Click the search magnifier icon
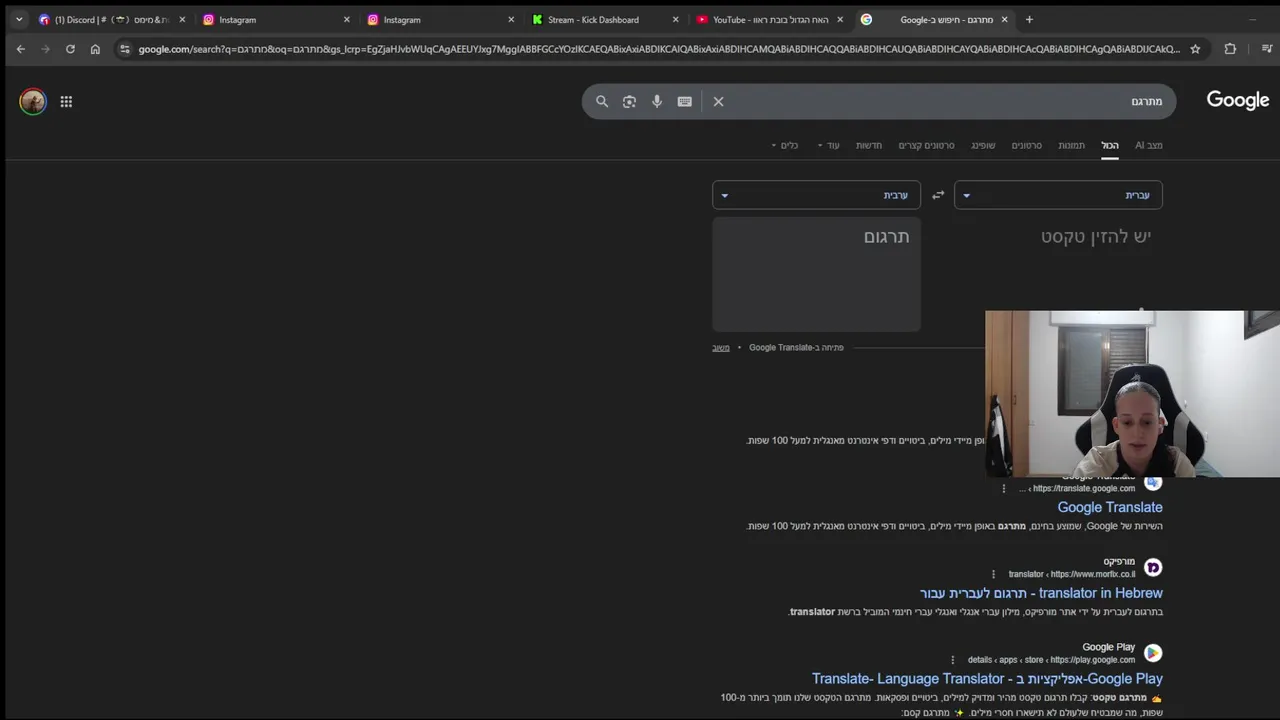This screenshot has width=1280, height=720. (602, 101)
